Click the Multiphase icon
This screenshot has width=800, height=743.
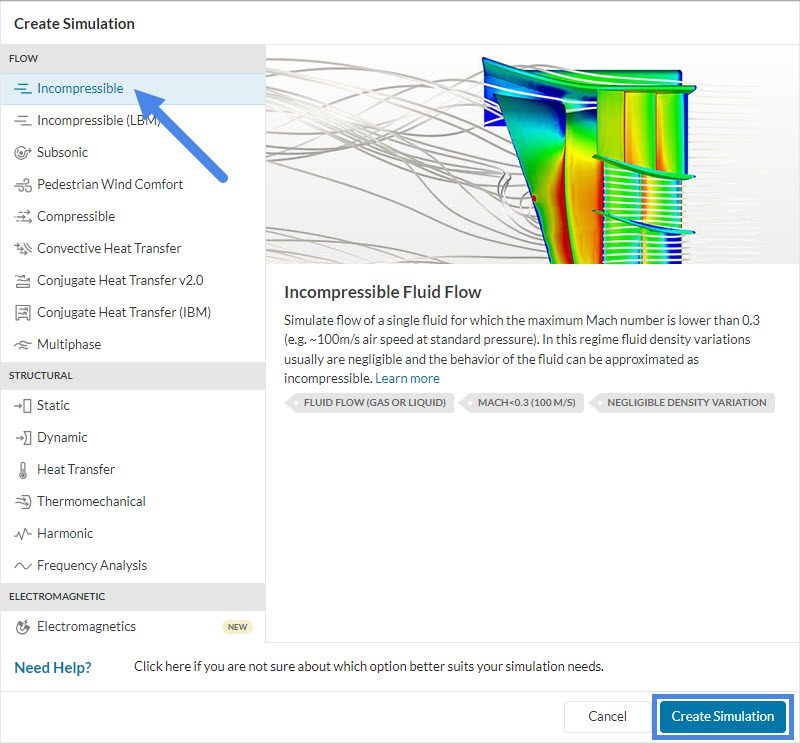22,345
